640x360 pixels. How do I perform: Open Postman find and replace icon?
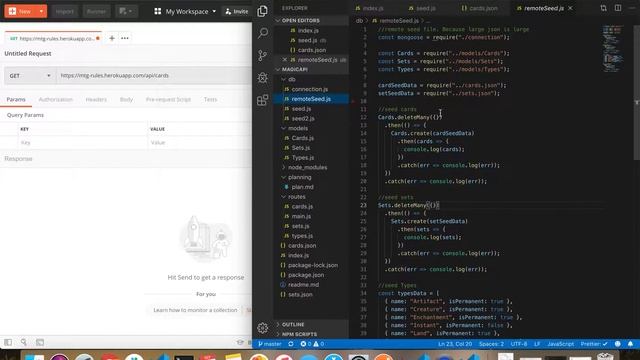point(24,342)
